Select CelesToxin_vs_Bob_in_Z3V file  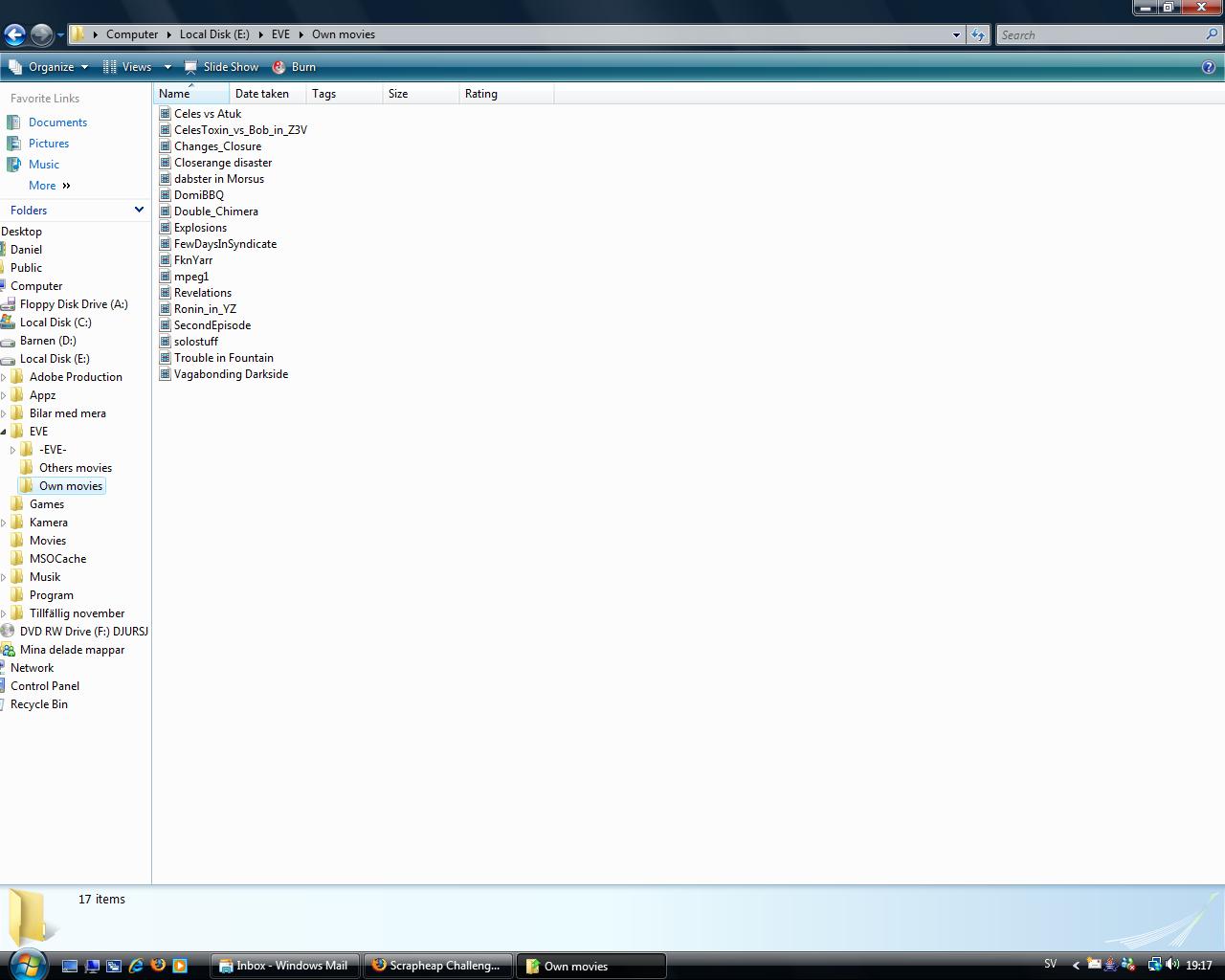click(x=240, y=130)
